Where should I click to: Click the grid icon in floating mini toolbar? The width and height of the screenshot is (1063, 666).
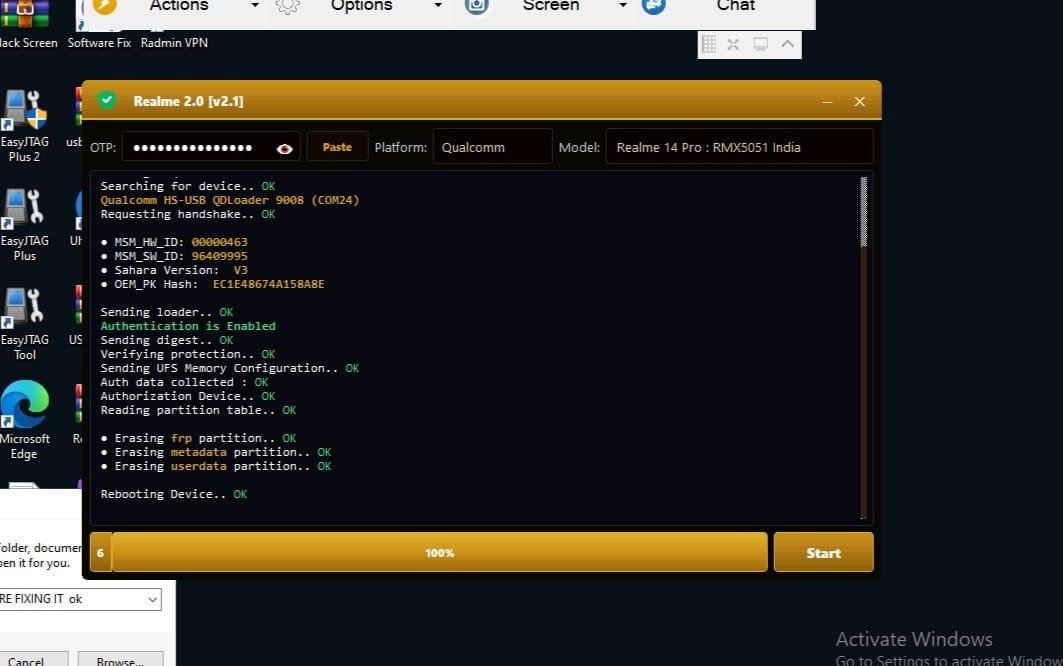(709, 45)
